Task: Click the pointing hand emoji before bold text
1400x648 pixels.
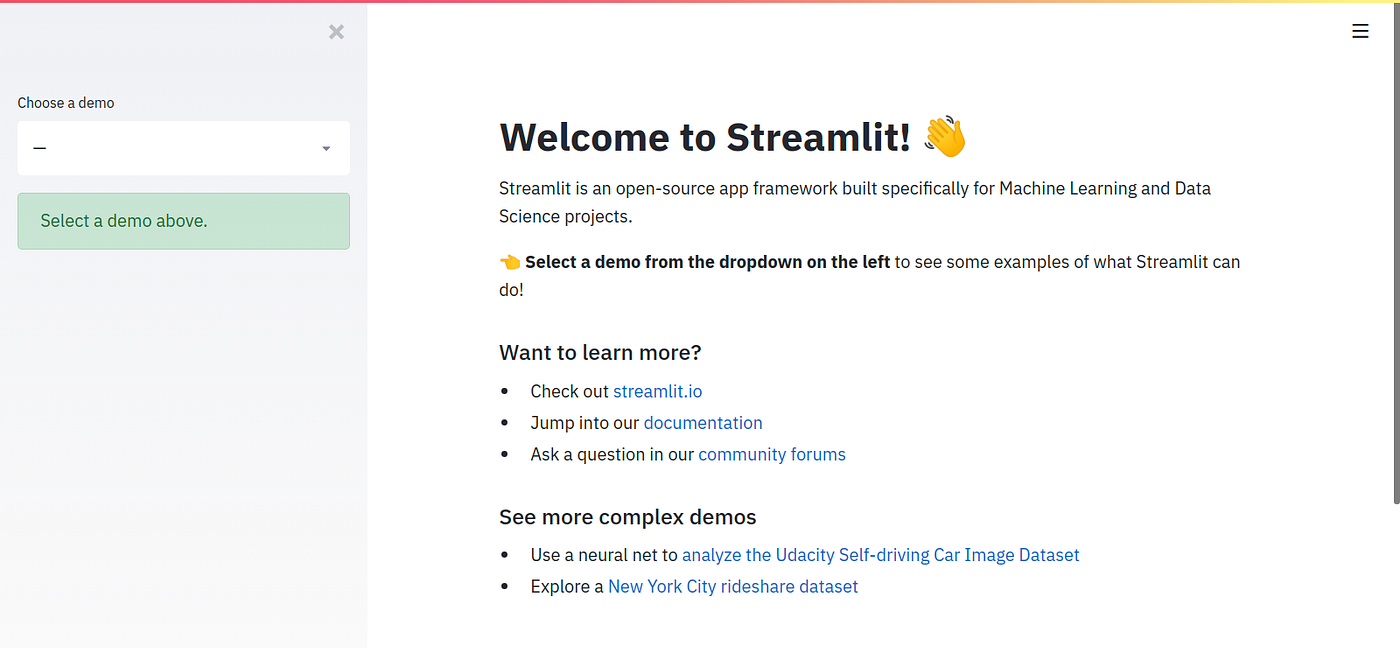Action: coord(509,261)
